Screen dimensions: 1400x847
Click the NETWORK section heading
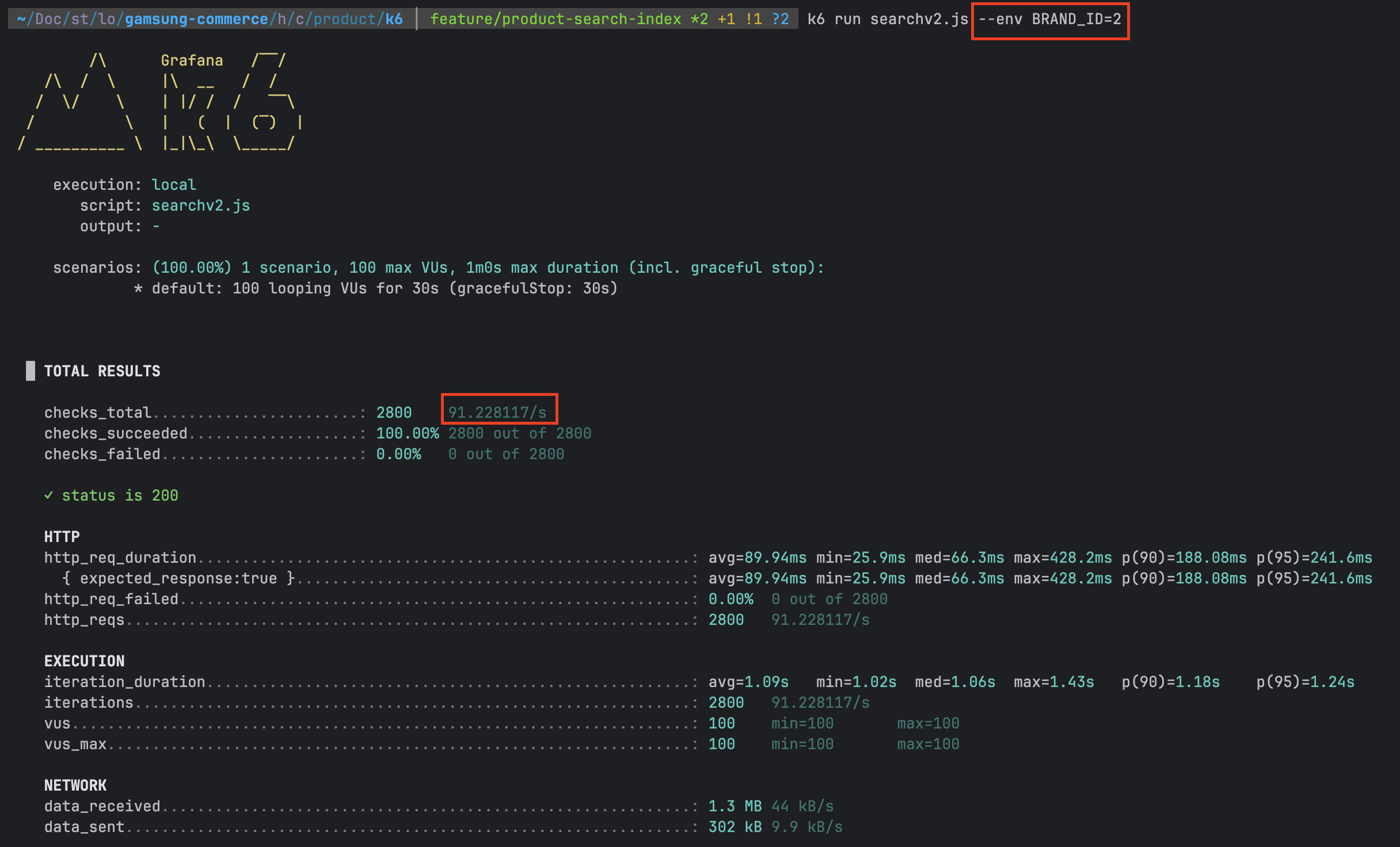75,785
